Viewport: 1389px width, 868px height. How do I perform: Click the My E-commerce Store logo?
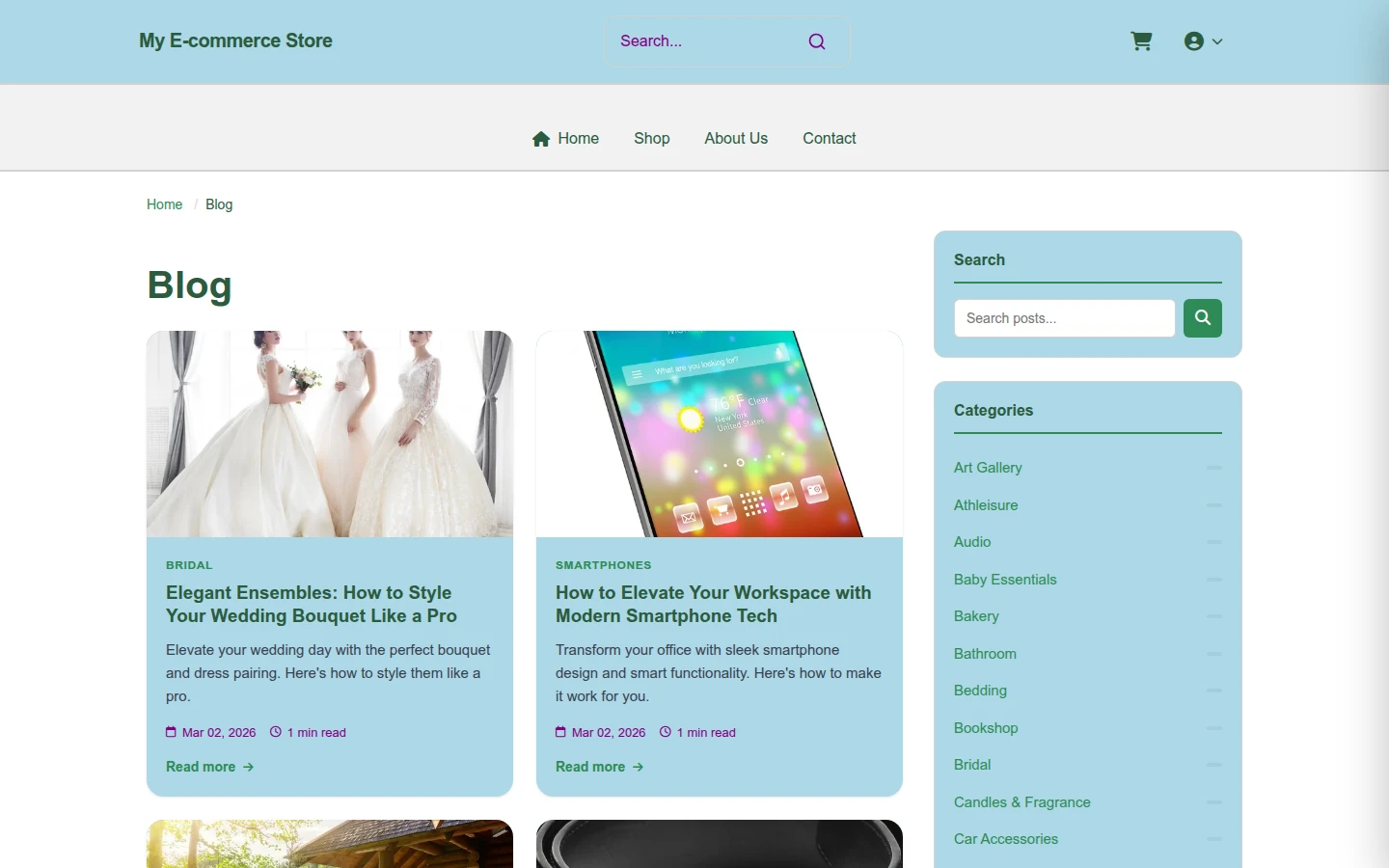tap(235, 41)
